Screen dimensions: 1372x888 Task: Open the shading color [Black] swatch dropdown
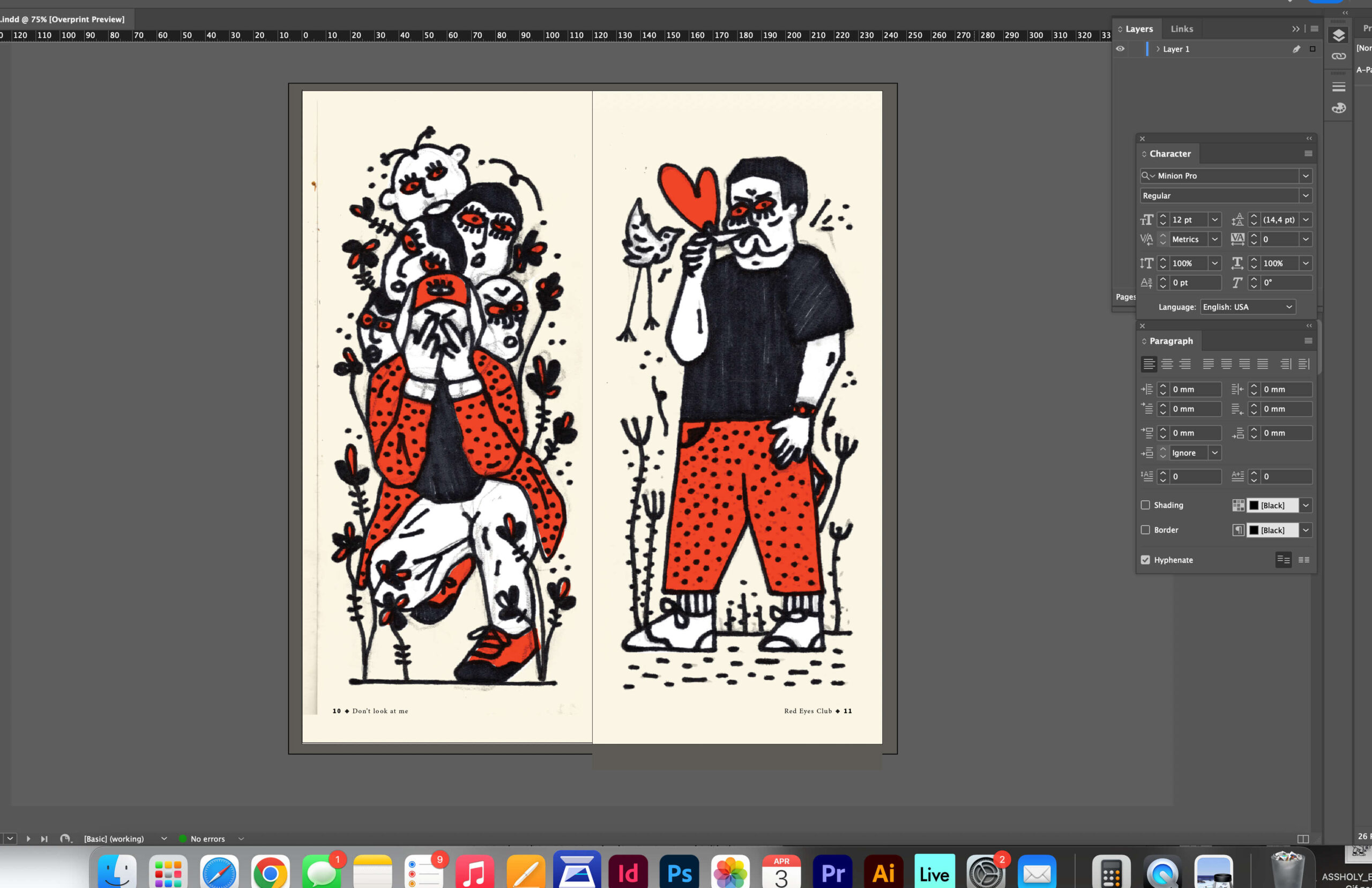tap(1306, 505)
